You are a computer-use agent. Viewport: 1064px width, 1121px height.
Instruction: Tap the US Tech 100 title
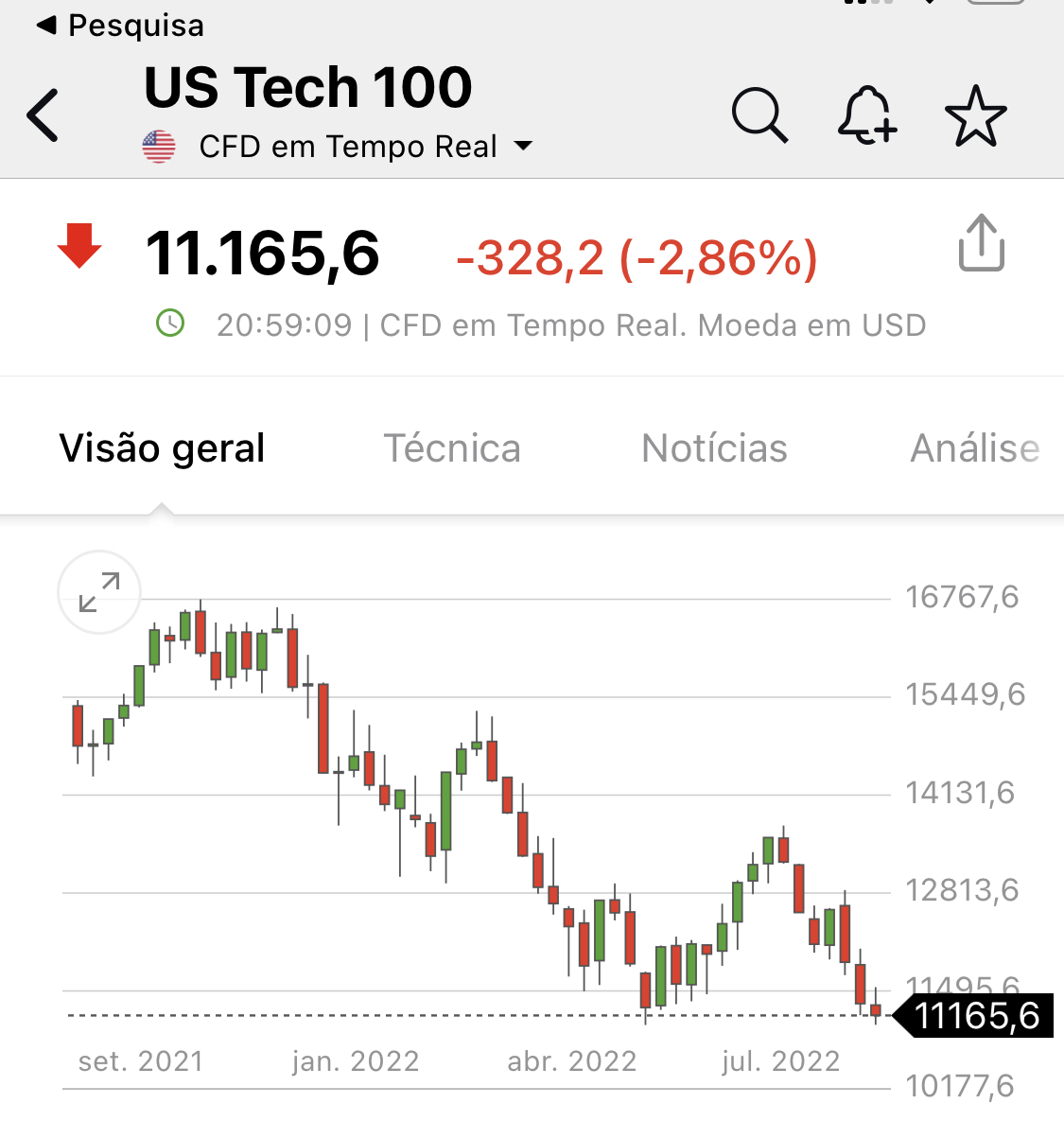(x=308, y=87)
